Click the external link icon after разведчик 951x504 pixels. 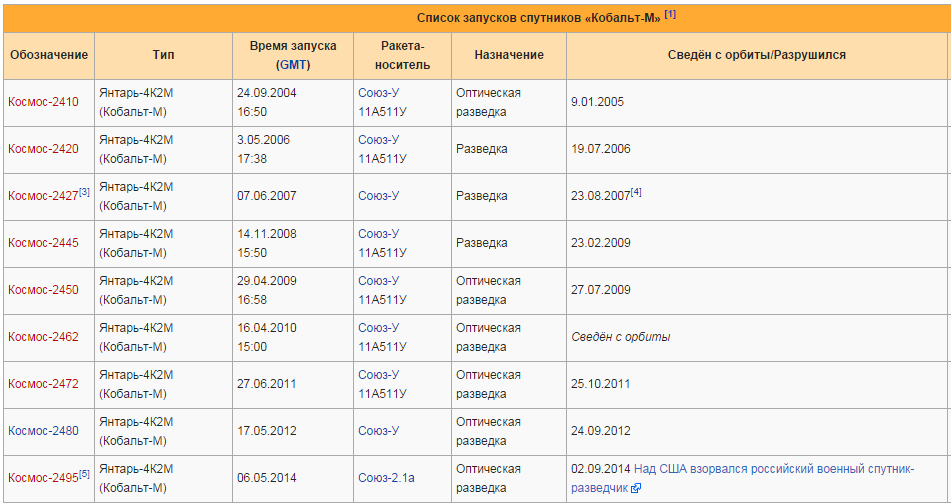(636, 488)
